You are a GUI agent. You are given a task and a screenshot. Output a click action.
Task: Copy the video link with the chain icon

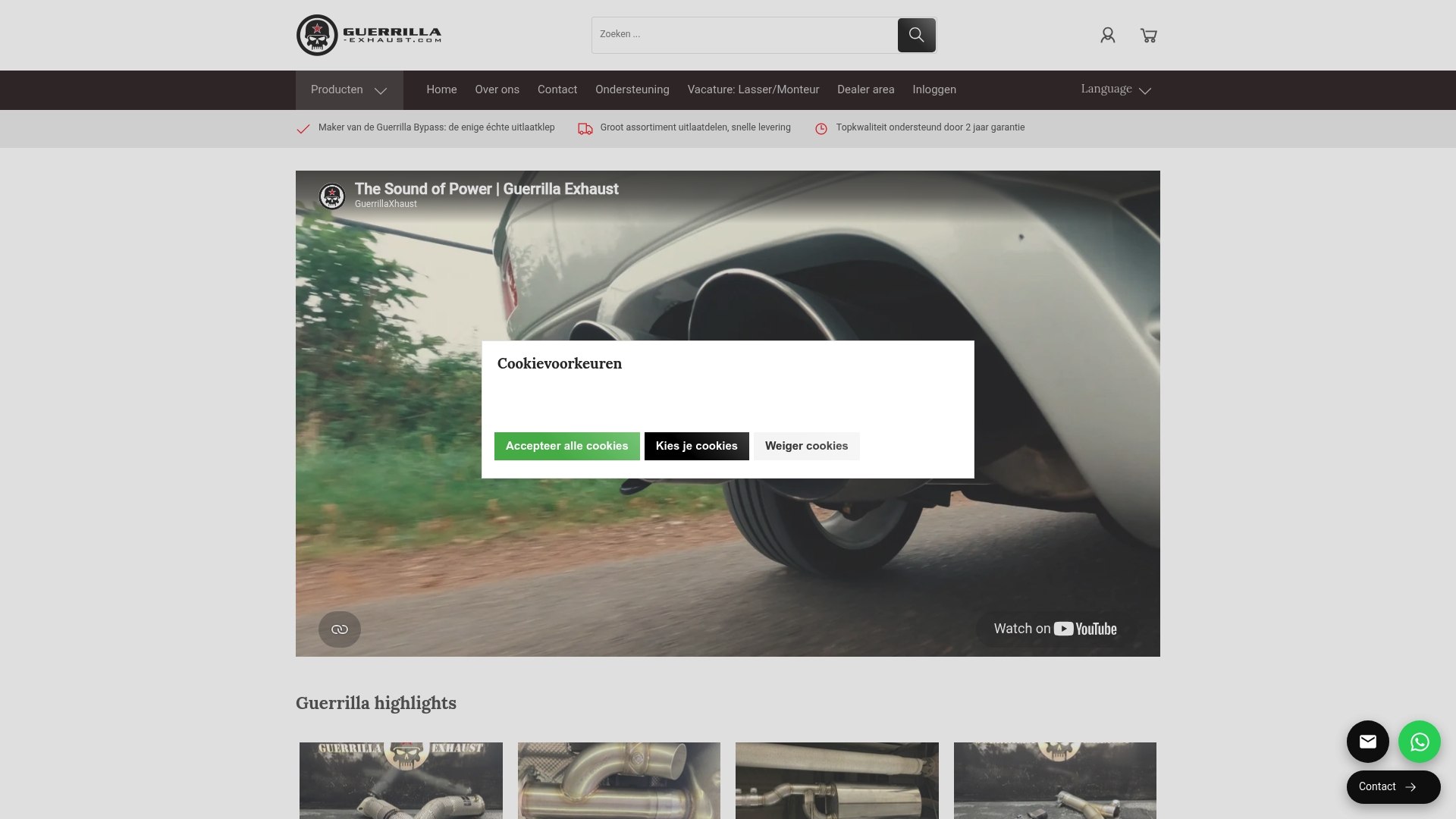click(340, 629)
